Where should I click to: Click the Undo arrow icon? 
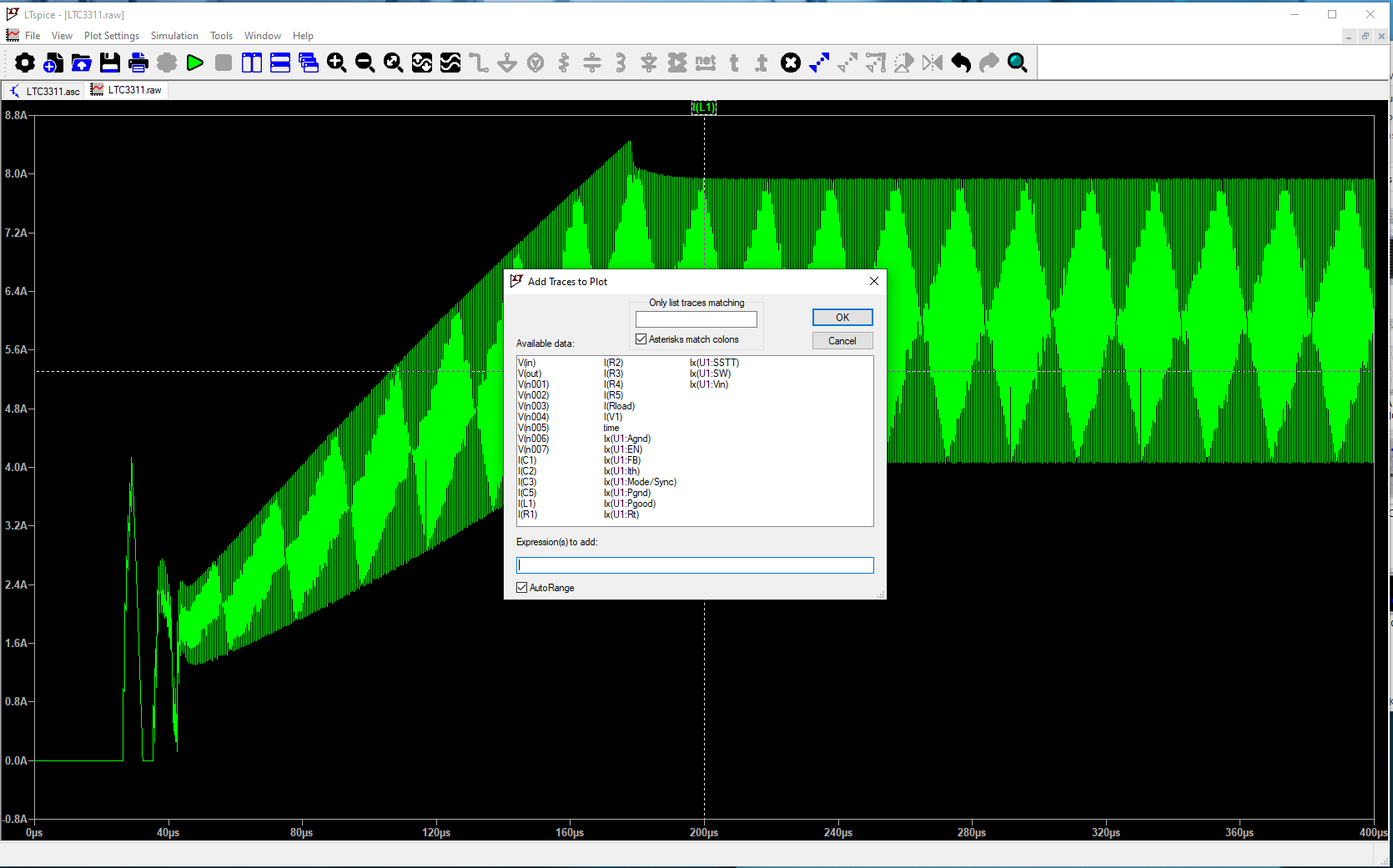(x=961, y=63)
